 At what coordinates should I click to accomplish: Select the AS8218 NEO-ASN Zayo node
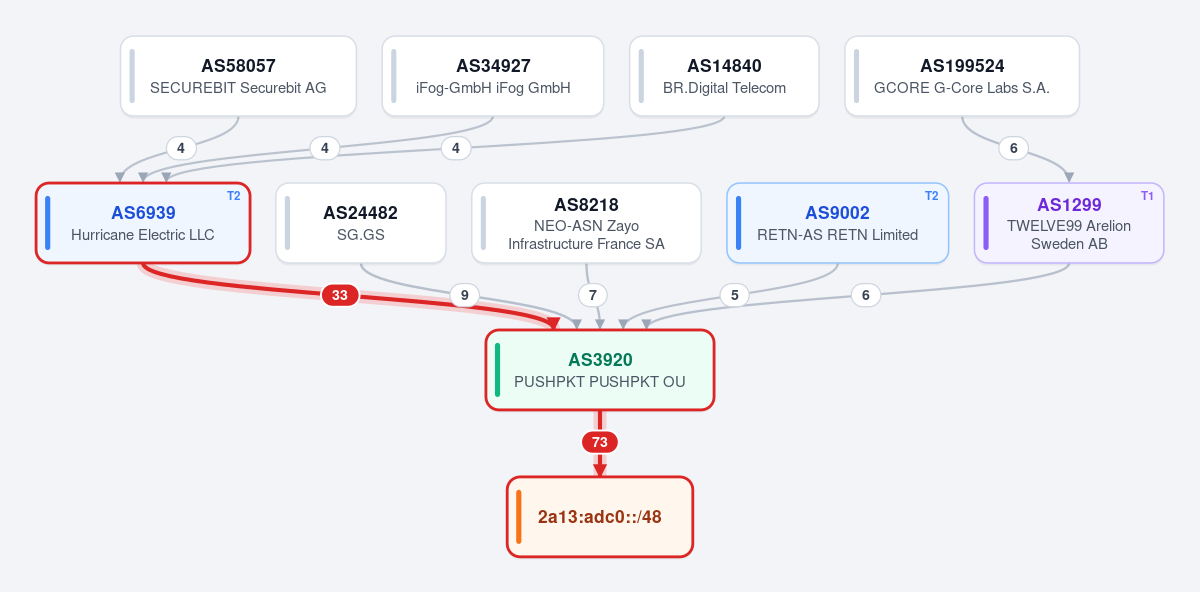(x=586, y=223)
